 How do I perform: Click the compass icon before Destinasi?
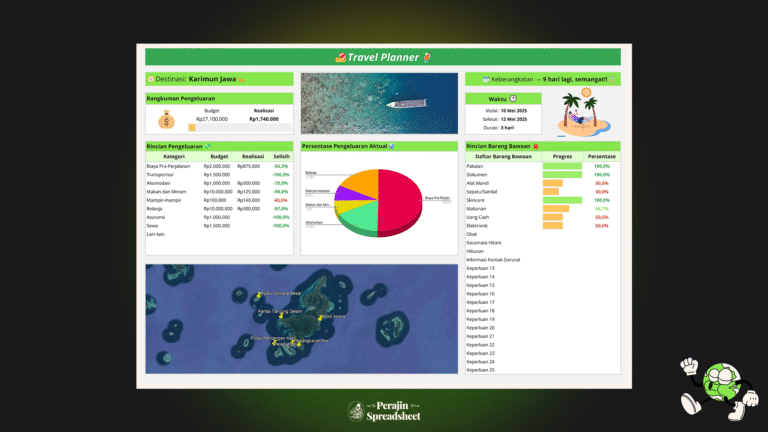click(x=151, y=79)
